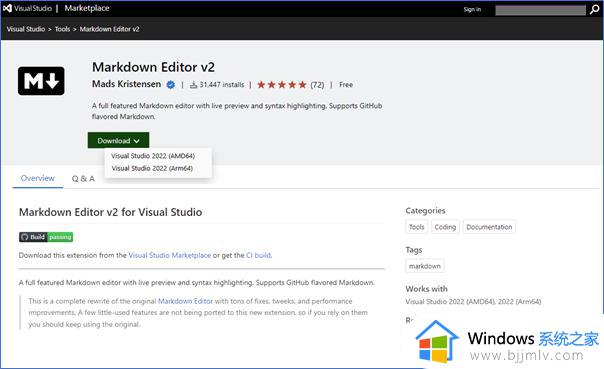This screenshot has width=604, height=369.
Task: Switch to the Q & A tab
Action: click(83, 179)
